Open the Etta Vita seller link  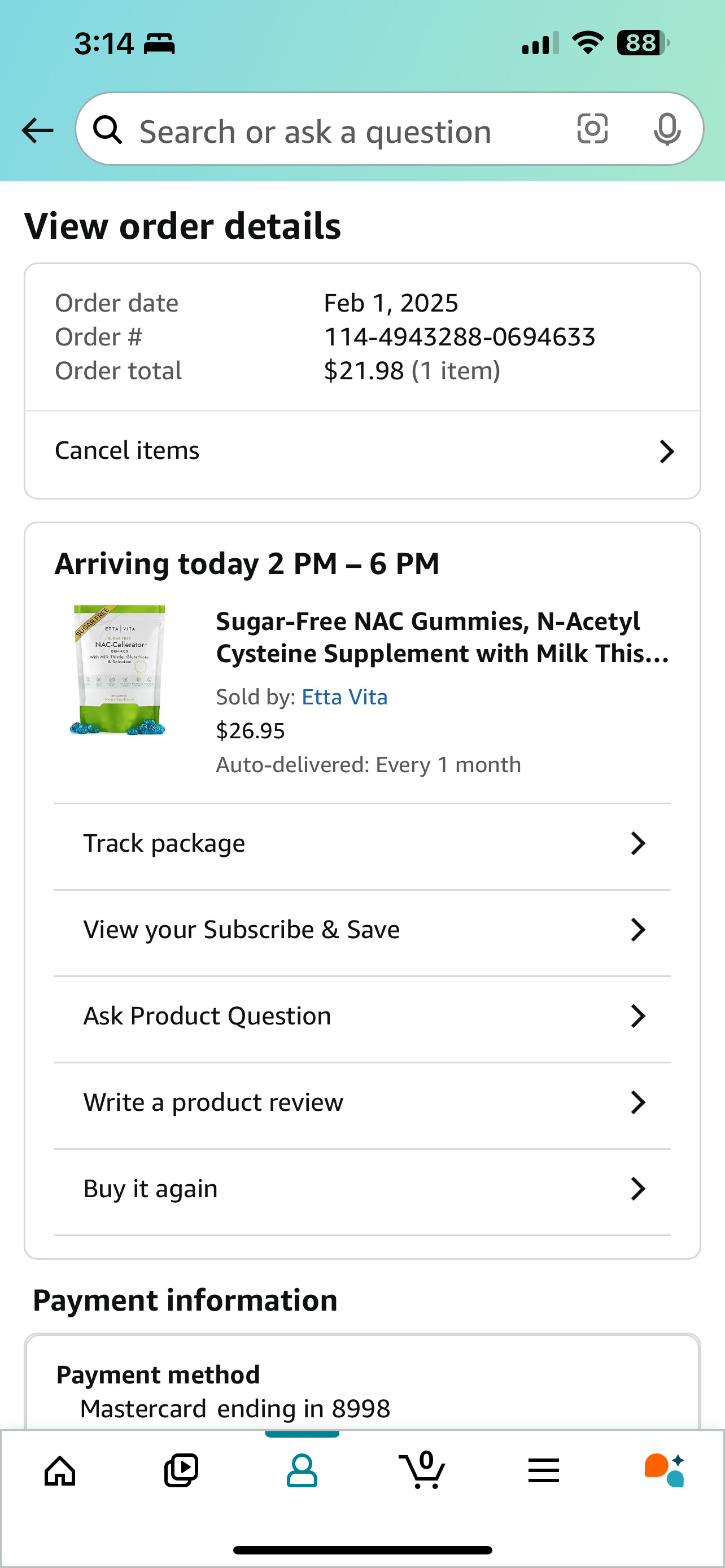click(344, 697)
